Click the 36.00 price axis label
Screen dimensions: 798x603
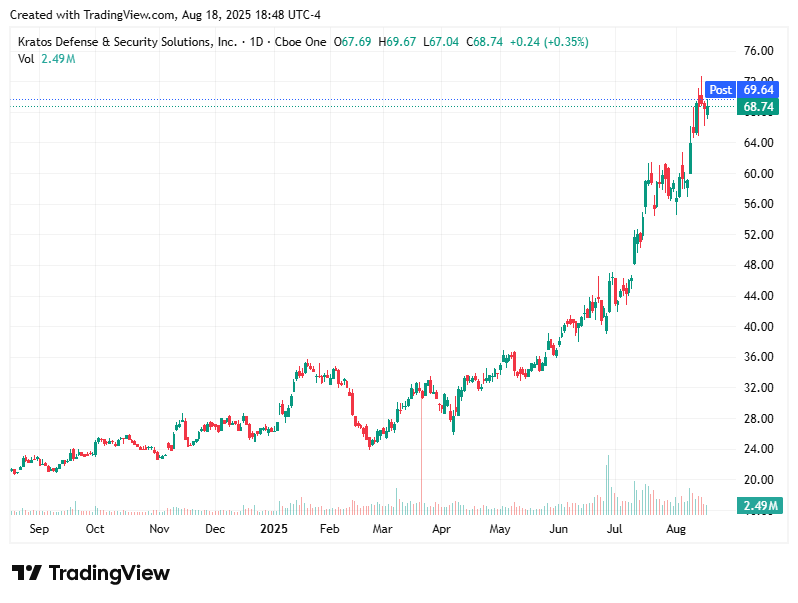point(758,357)
